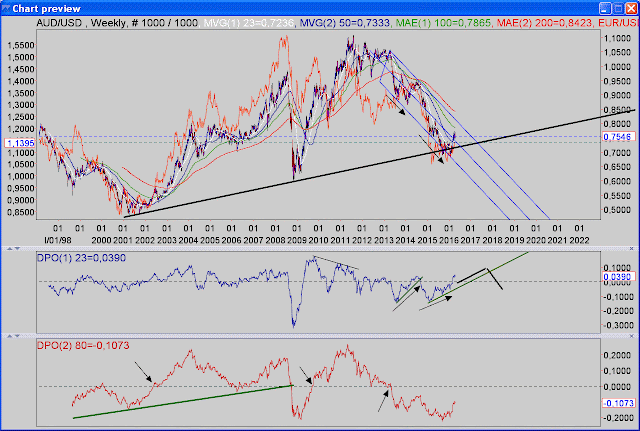The height and width of the screenshot is (431, 640).
Task: Click the -0,1073 value box in DPO(2) pane
Action: click(619, 403)
